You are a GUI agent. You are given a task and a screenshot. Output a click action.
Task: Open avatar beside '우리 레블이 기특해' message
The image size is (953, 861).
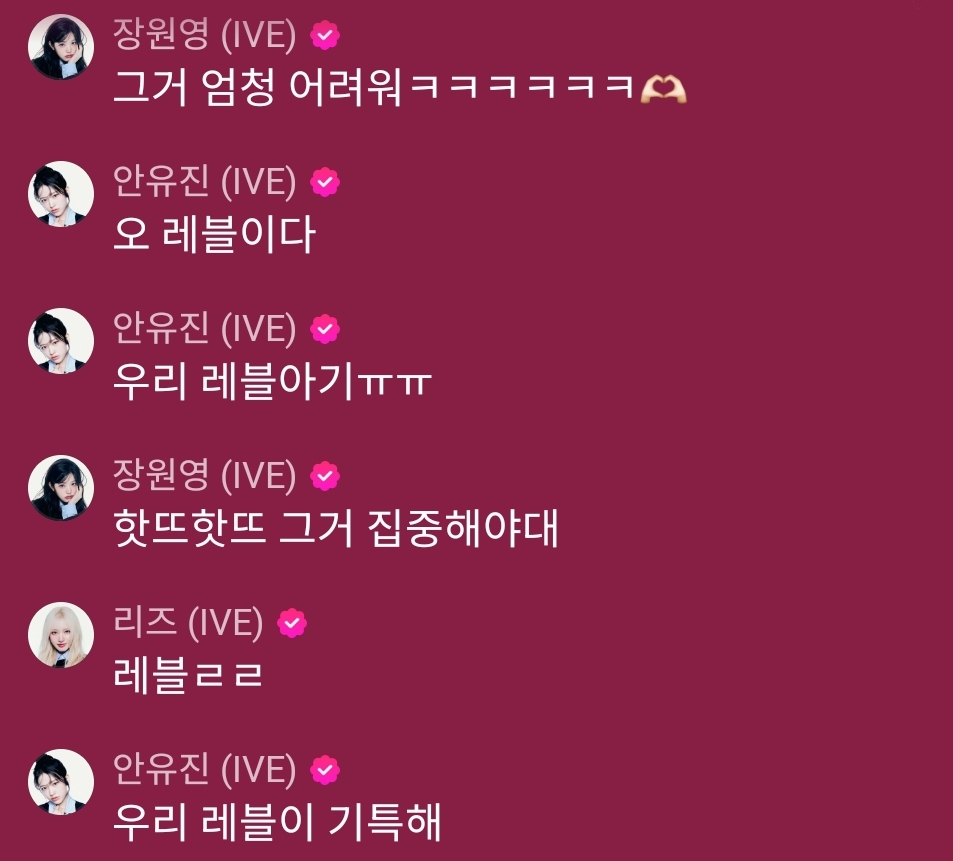pyautogui.click(x=61, y=782)
